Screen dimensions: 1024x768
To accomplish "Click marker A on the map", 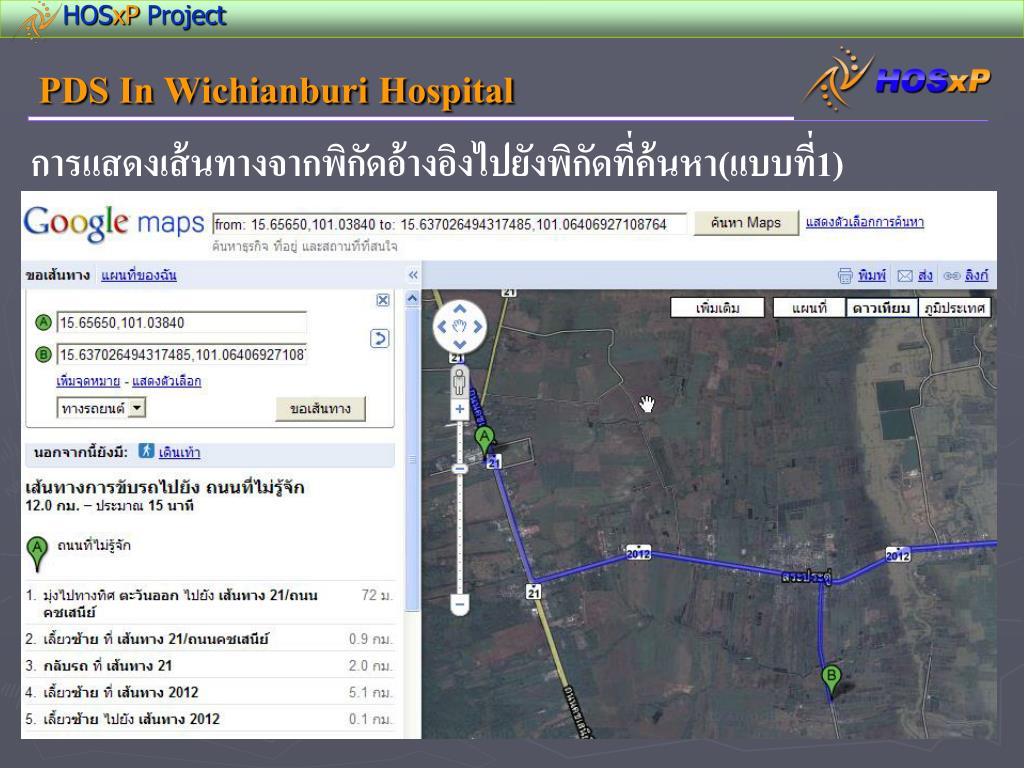I will 485,440.
